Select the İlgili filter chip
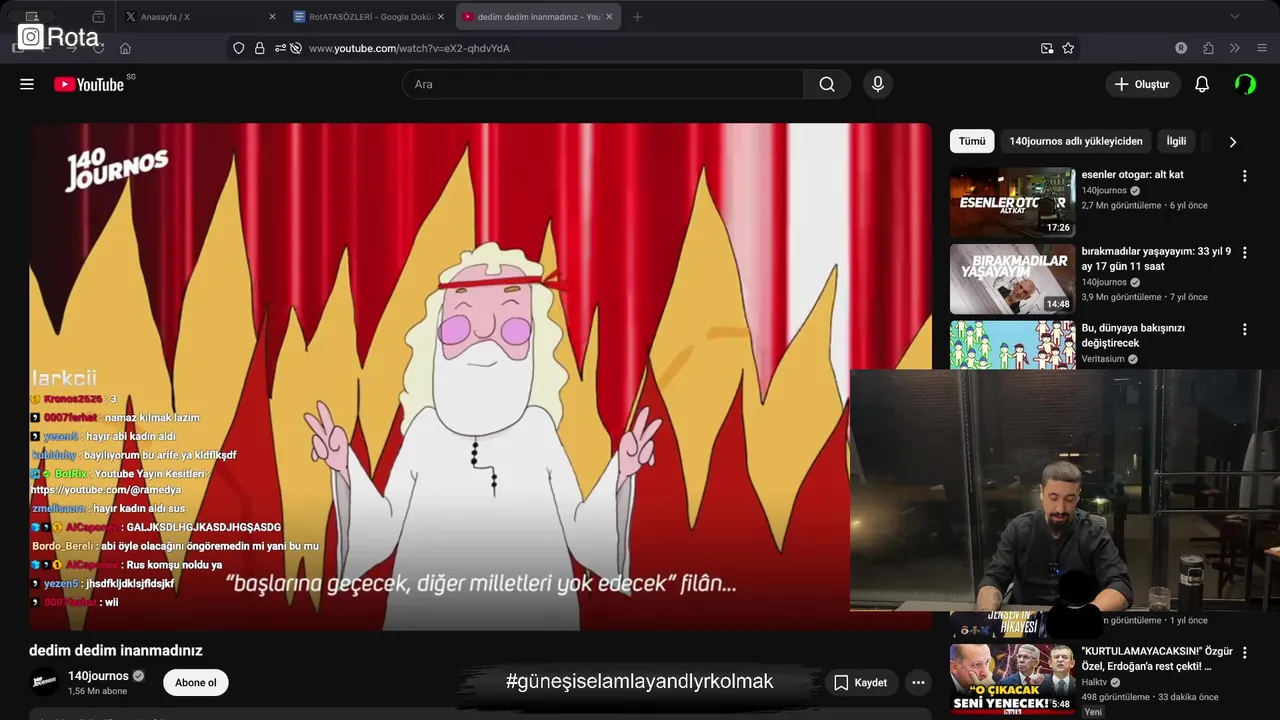 point(1176,141)
